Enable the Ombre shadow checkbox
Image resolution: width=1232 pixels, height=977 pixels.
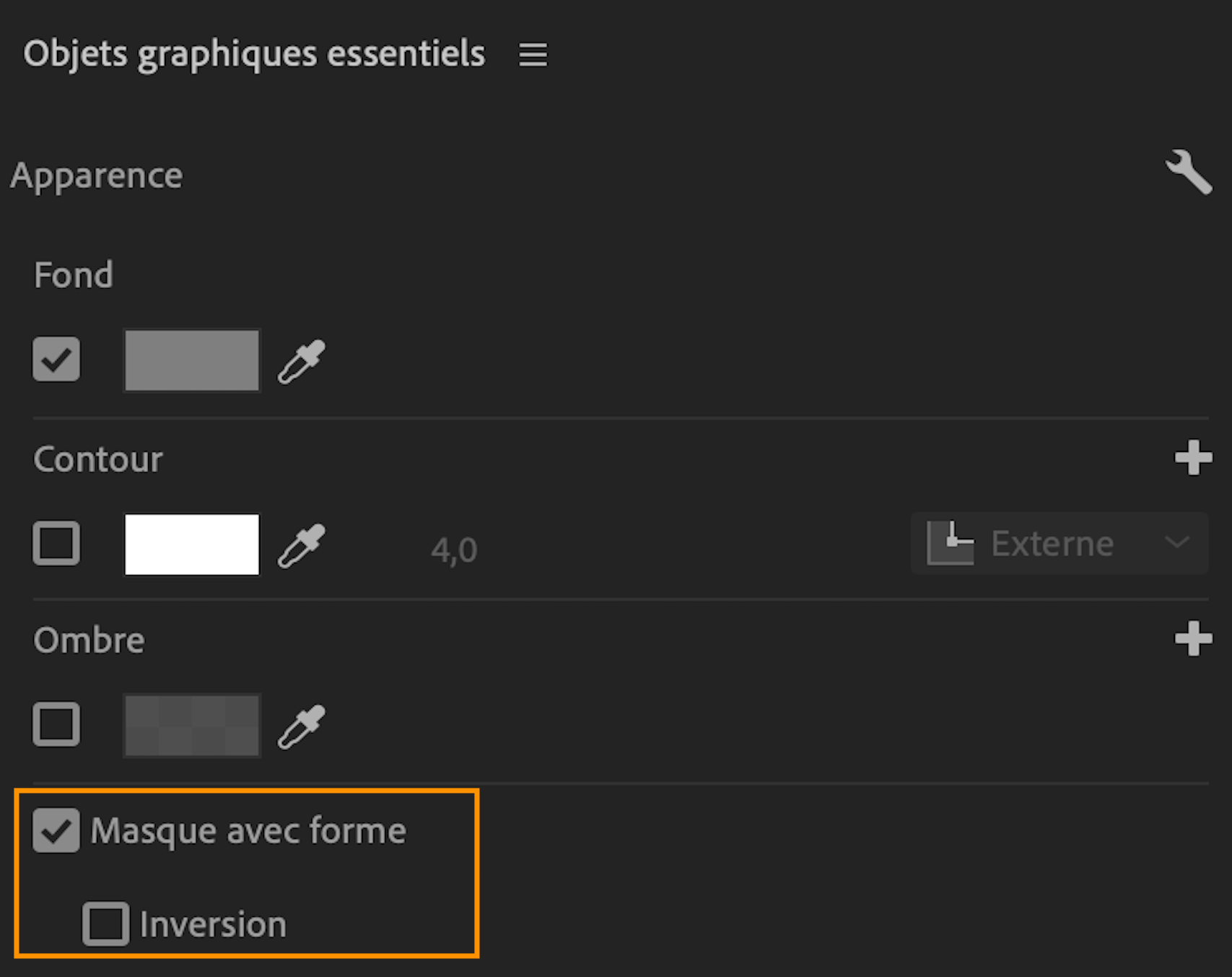point(56,724)
